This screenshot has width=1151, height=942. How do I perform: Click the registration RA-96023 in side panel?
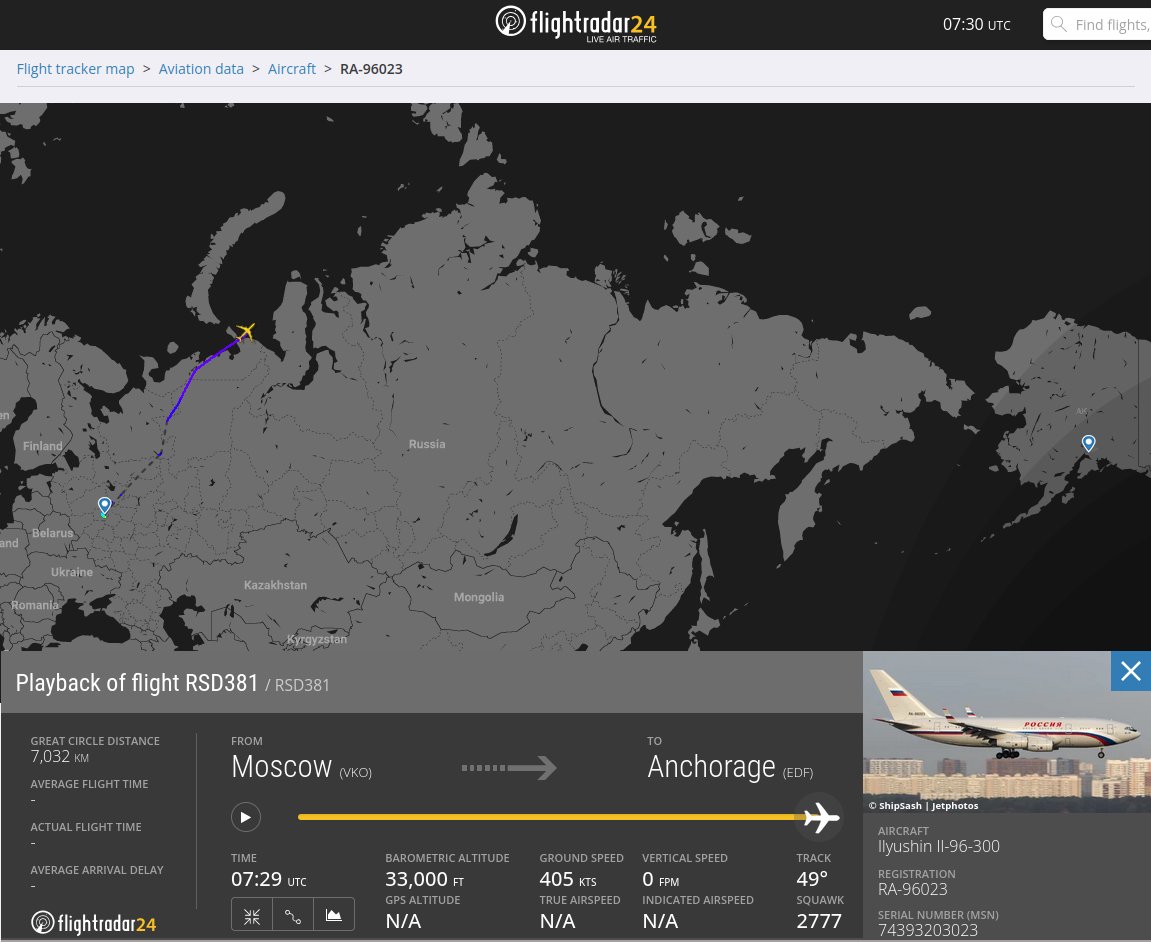click(x=912, y=889)
